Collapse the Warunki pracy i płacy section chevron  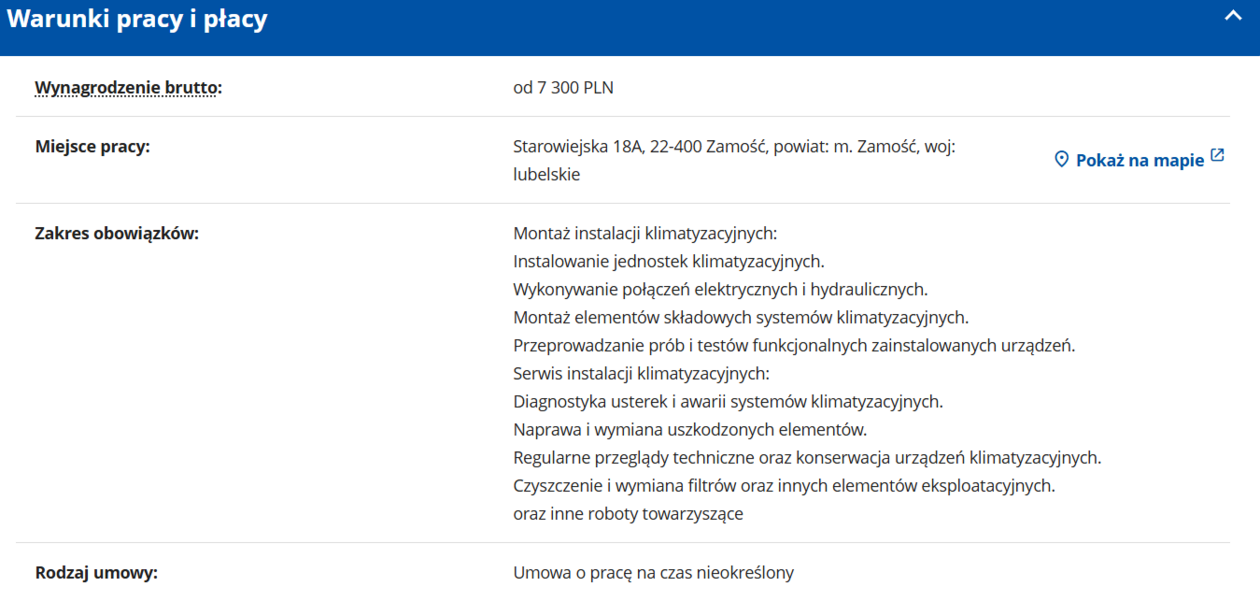(1233, 17)
